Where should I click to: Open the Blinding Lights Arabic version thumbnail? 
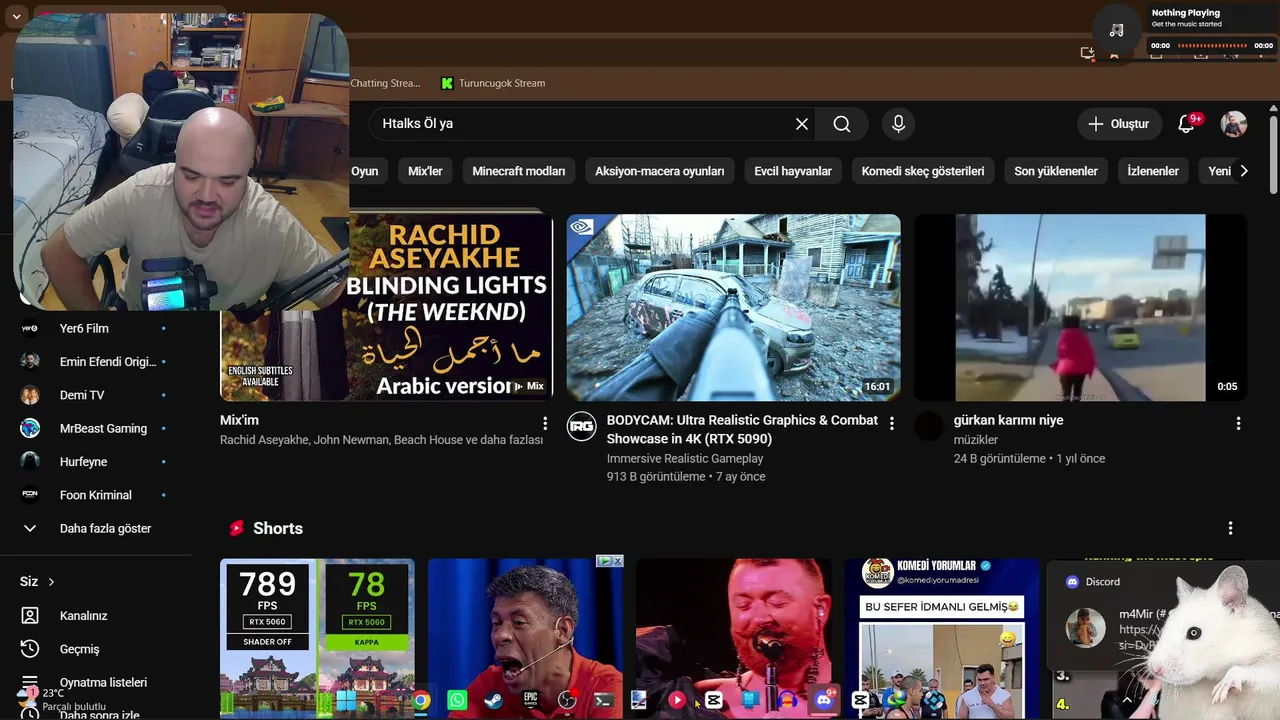451,308
